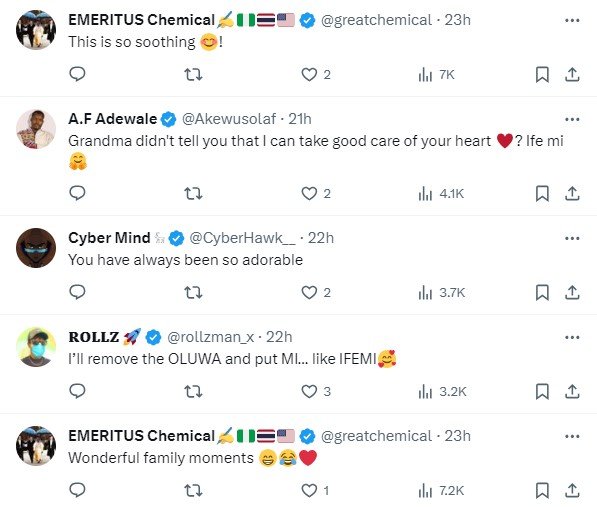Open more options for A.F Adewale's tweet
Image resolution: width=597 pixels, height=507 pixels.
tap(572, 119)
